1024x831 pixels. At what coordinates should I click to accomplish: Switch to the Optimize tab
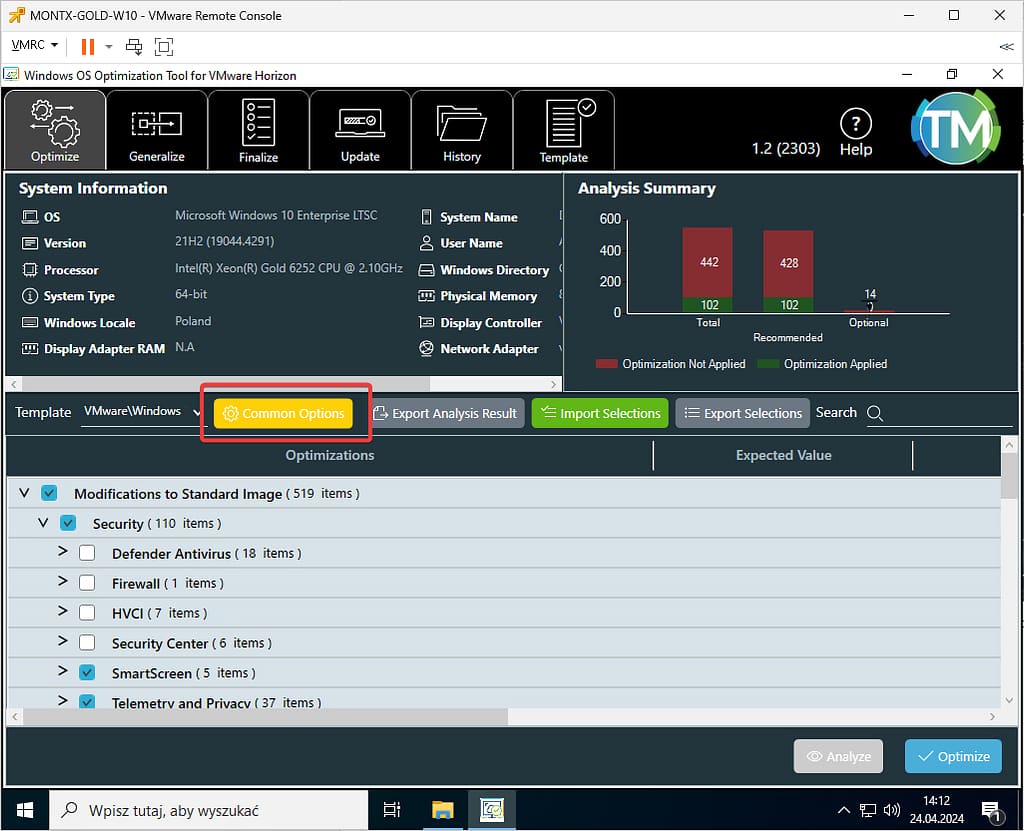tap(55, 130)
